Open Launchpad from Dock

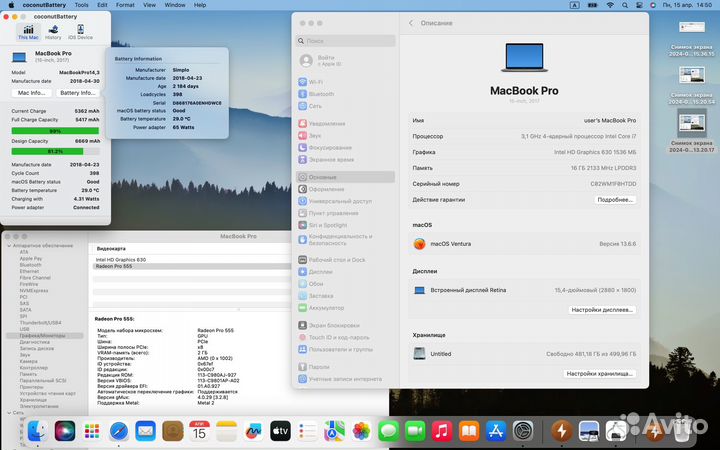(x=92, y=431)
